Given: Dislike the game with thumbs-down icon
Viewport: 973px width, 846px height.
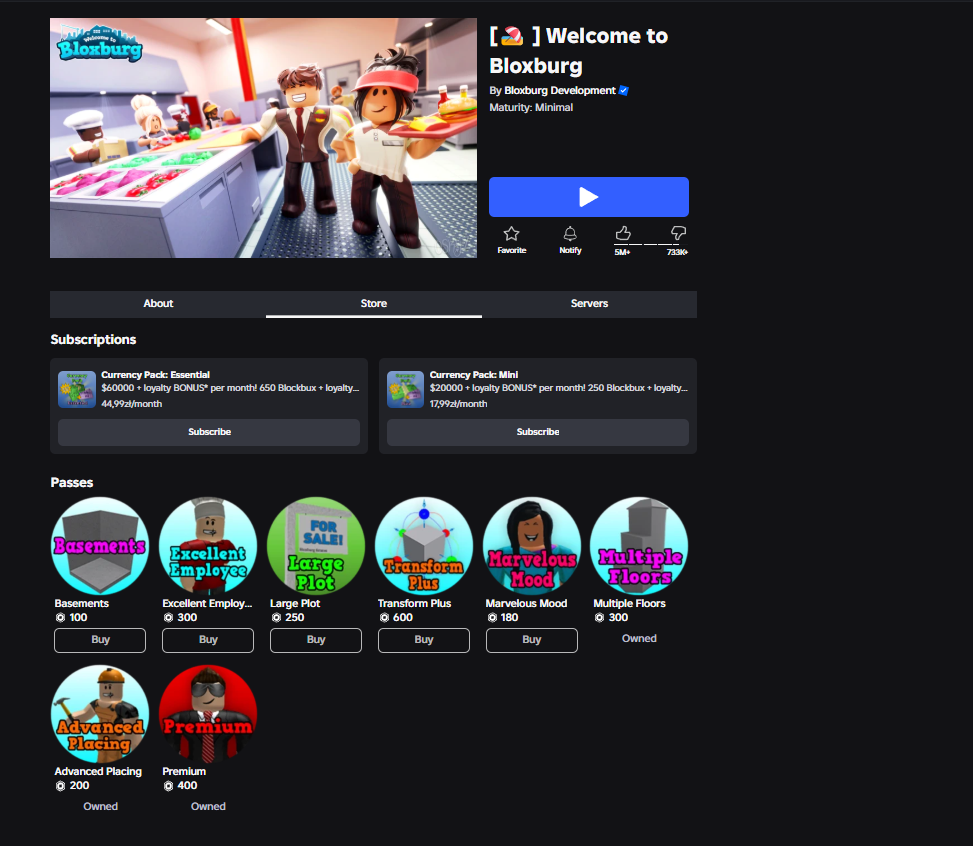Looking at the screenshot, I should pos(678,233).
